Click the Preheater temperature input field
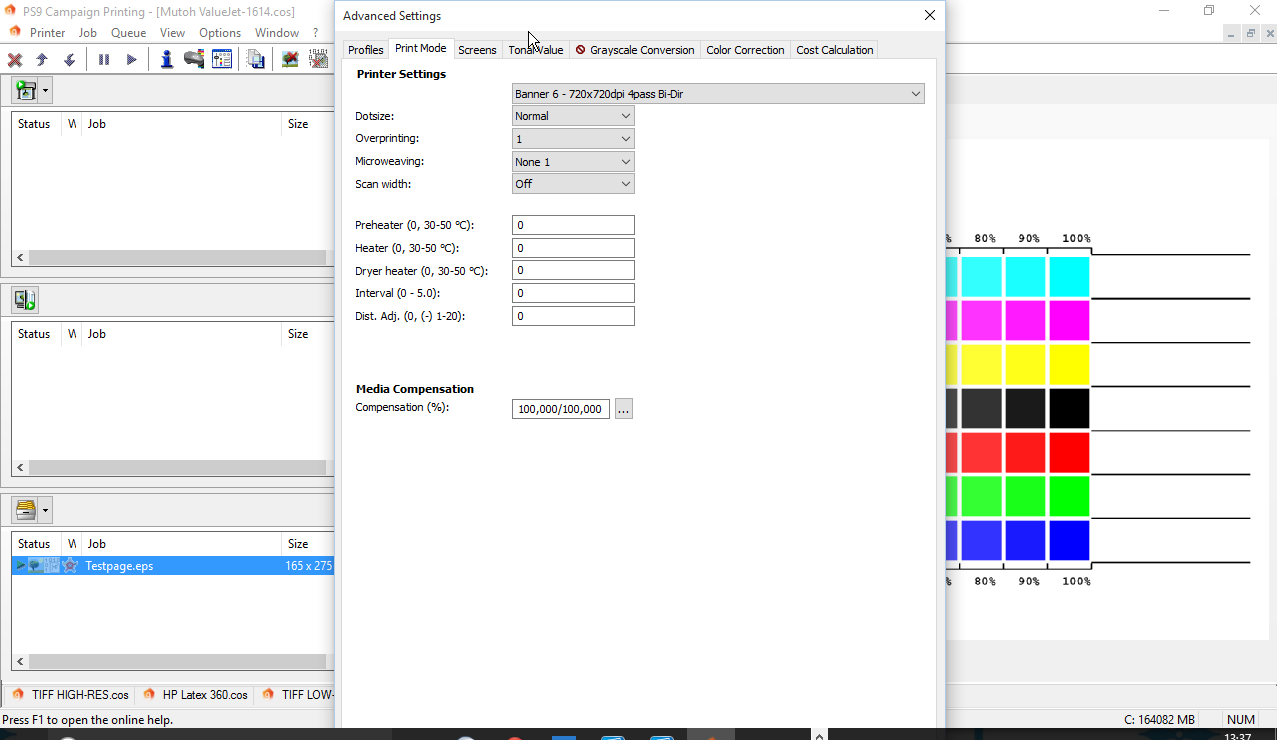 pos(573,226)
